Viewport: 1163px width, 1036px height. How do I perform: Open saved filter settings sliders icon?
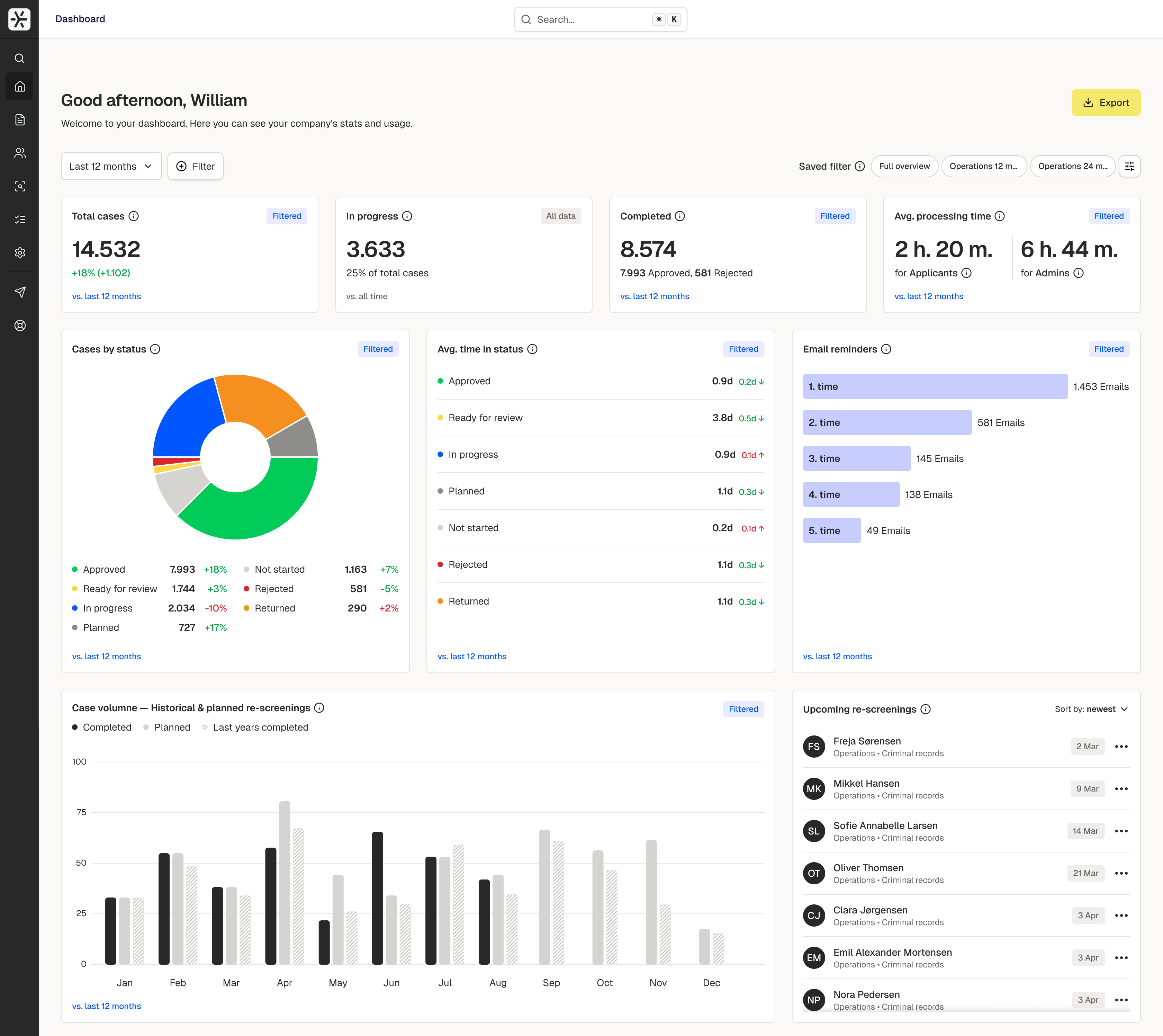[x=1129, y=166]
